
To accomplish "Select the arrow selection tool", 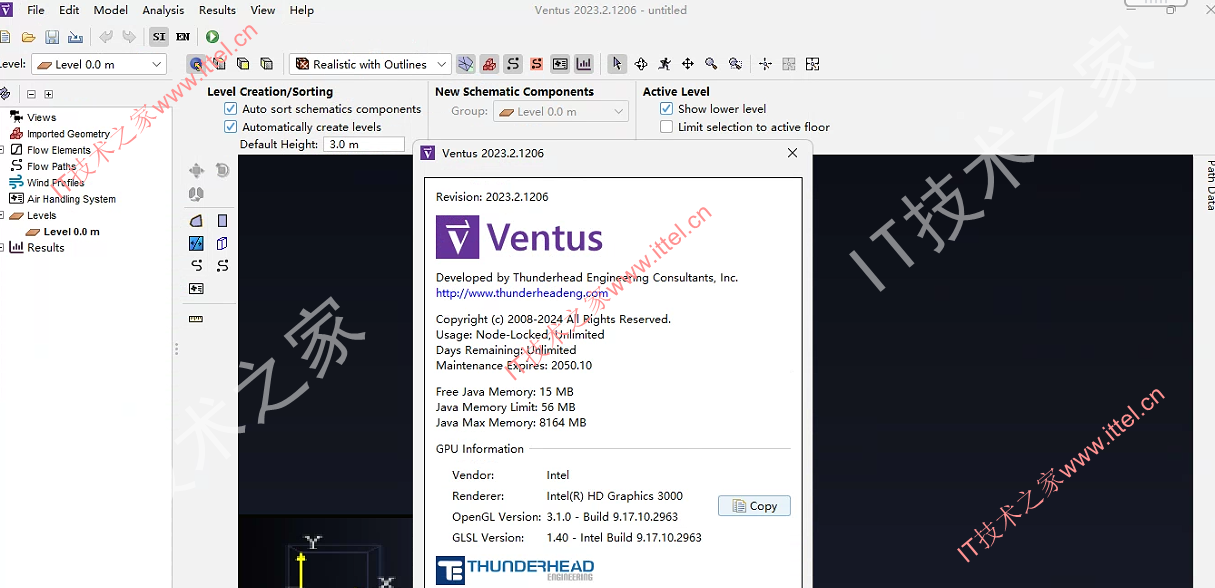I will point(617,64).
